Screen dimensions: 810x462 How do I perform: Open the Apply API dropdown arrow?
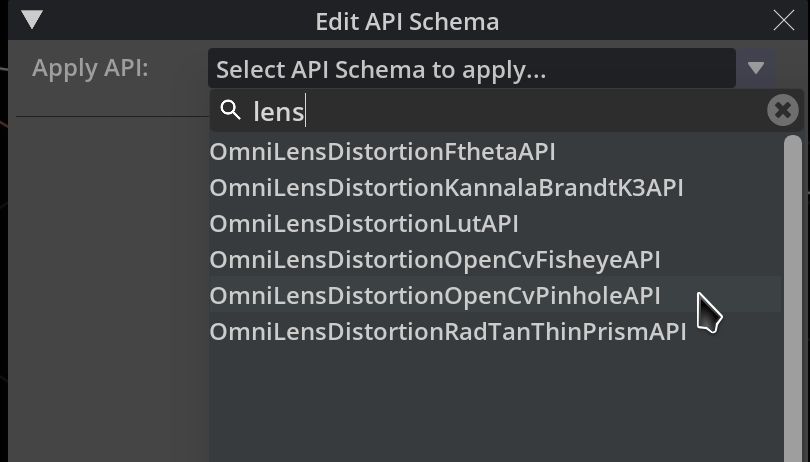click(756, 69)
